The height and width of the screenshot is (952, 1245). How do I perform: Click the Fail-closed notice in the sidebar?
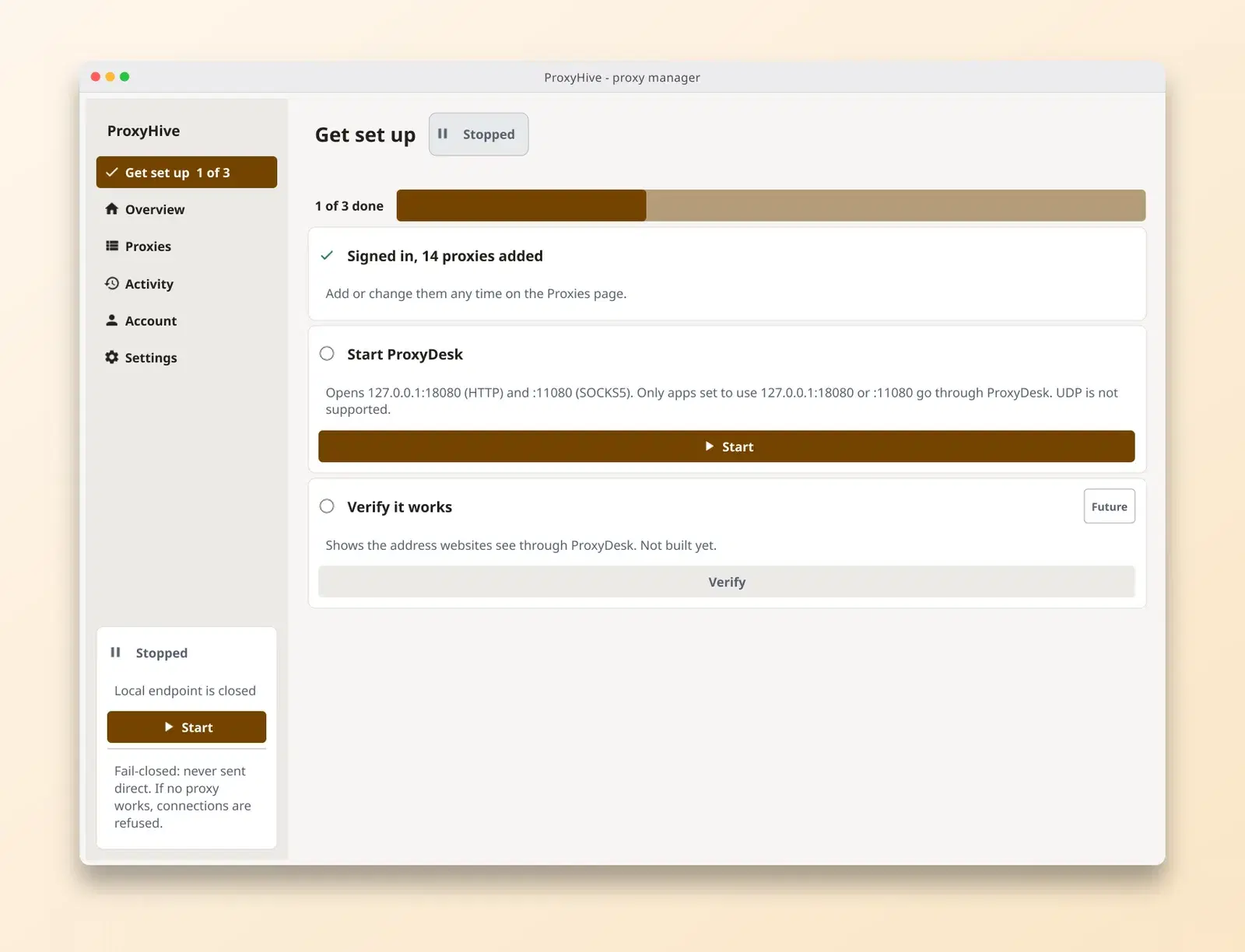point(183,796)
